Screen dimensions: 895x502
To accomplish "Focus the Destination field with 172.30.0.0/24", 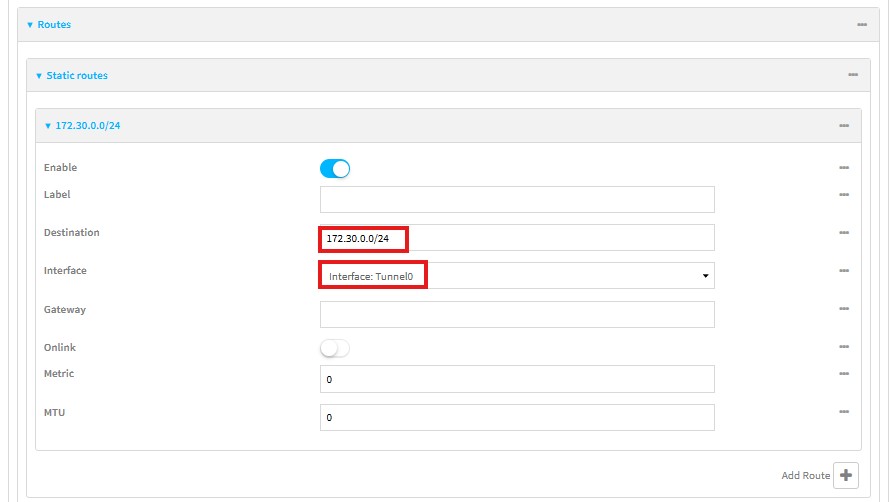I will pyautogui.click(x=516, y=238).
